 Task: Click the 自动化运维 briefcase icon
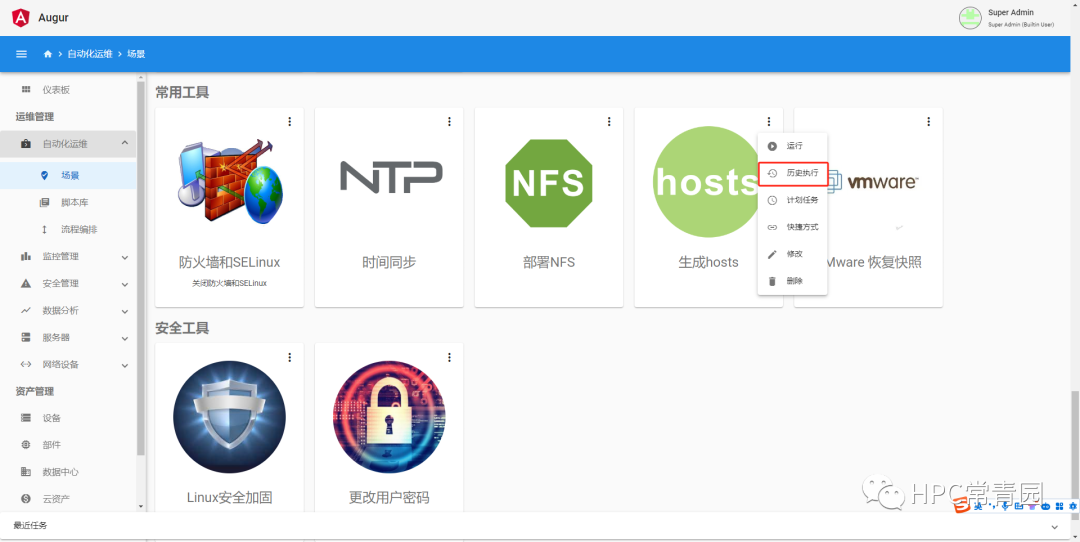(26, 144)
